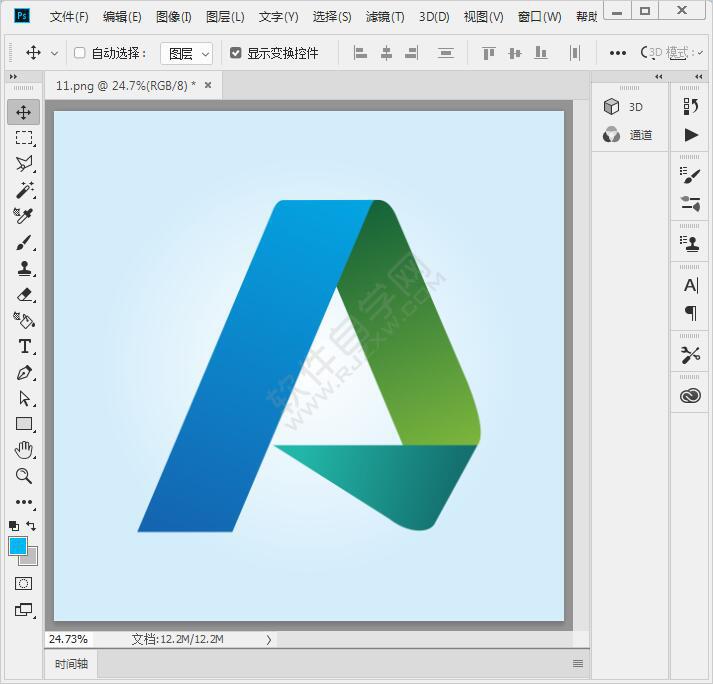
Task: Toggle Quick Mask mode
Action: [x=24, y=583]
